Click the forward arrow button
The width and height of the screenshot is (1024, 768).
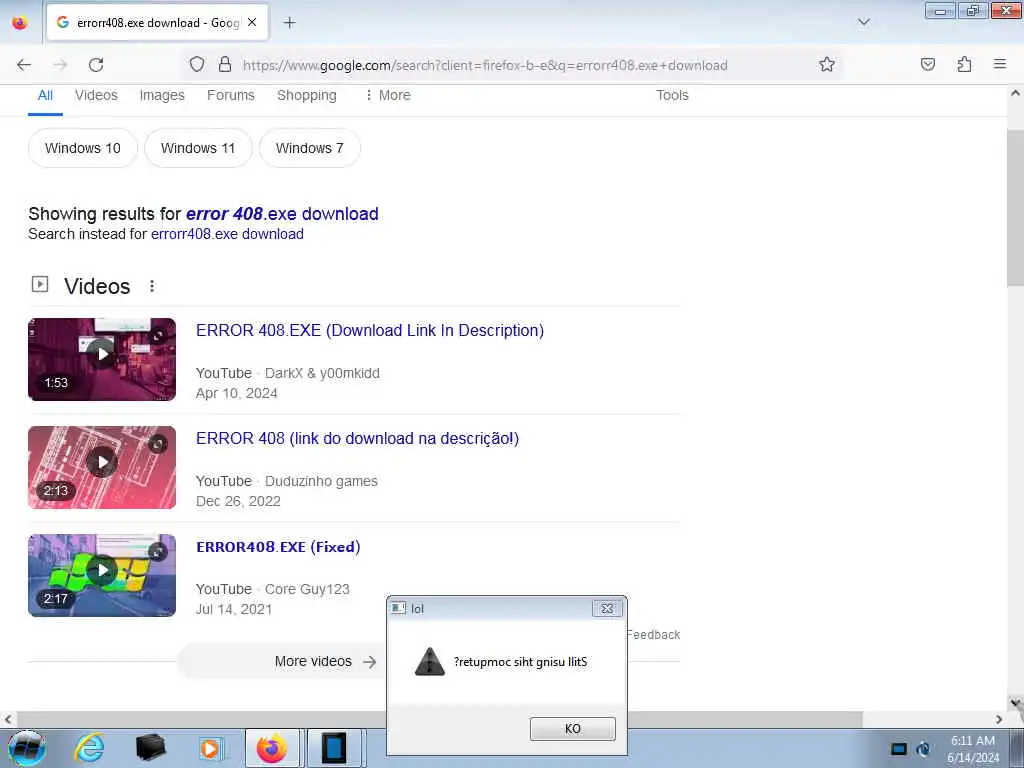pyautogui.click(x=60, y=65)
